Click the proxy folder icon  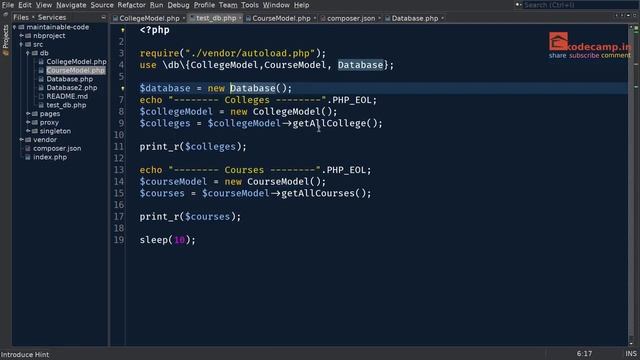point(35,122)
